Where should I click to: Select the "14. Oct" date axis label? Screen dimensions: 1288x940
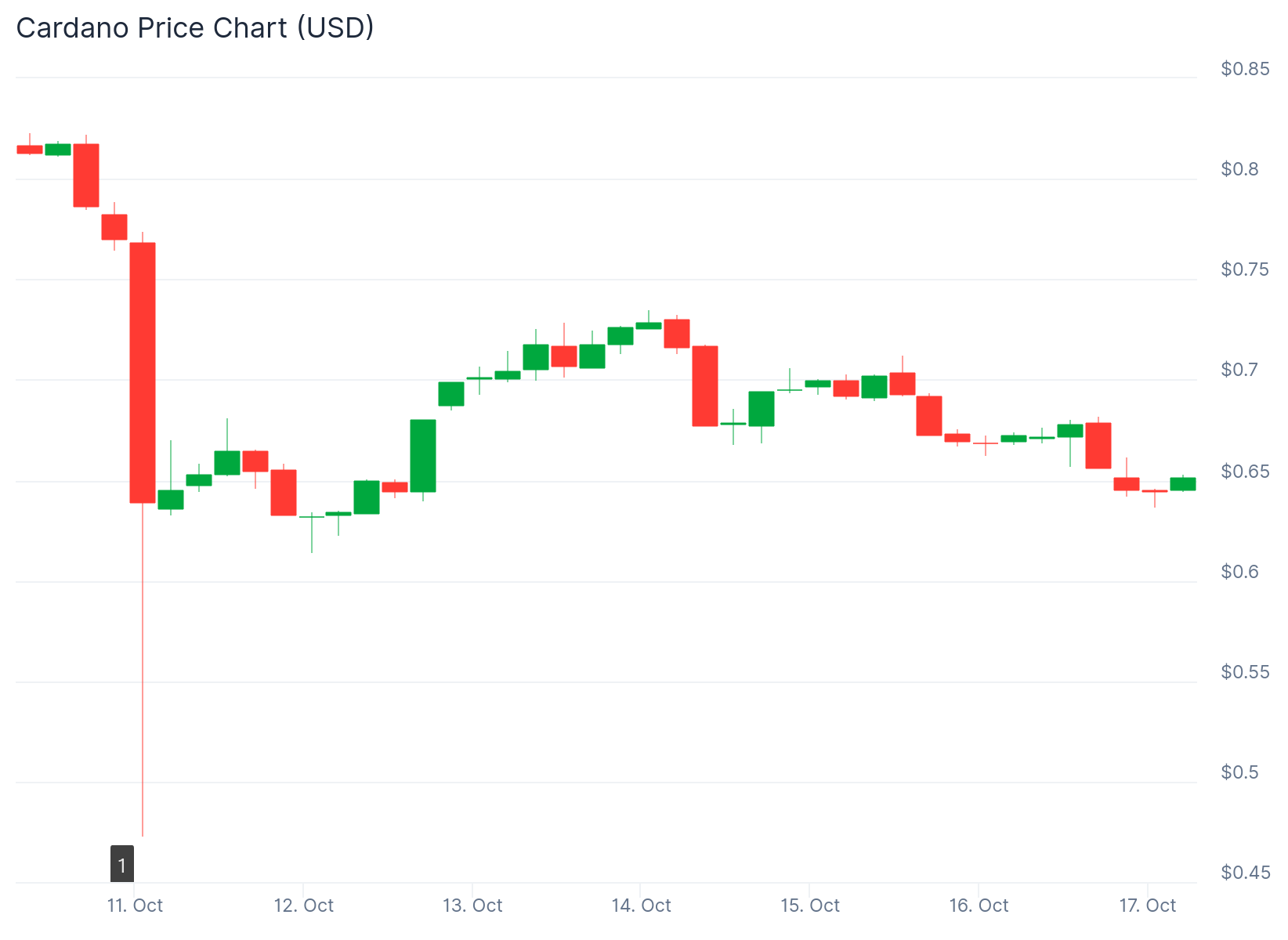pos(641,906)
